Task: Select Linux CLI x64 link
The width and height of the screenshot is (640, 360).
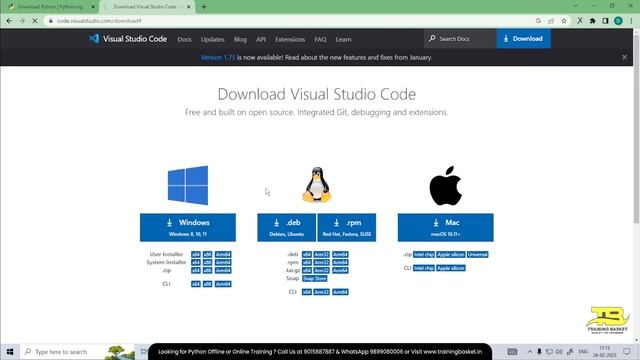Action: coord(307,292)
